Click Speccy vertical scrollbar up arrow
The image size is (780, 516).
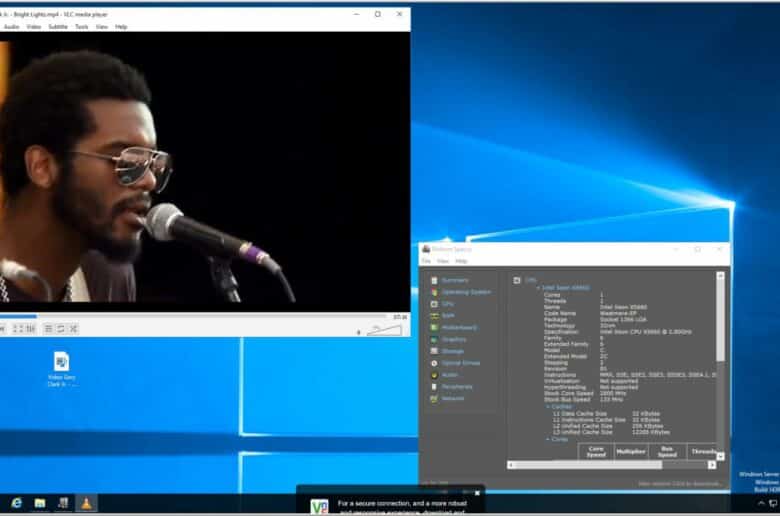click(x=720, y=275)
